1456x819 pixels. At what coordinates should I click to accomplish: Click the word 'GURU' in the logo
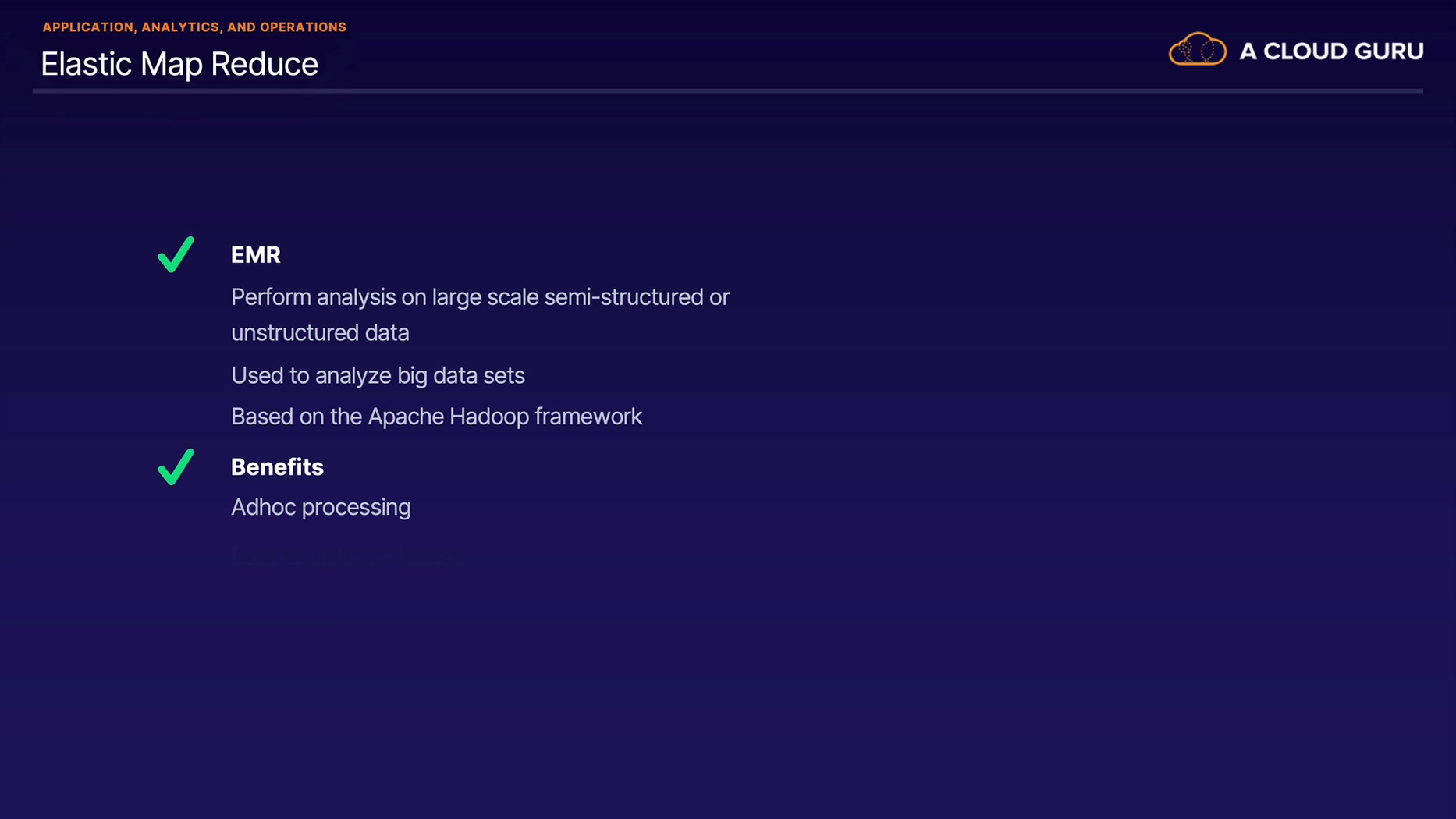coord(1388,51)
